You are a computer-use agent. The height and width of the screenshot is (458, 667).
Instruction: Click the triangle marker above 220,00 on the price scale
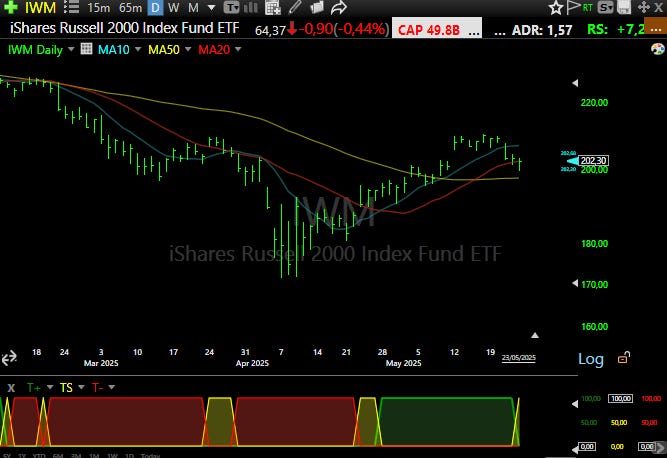tap(575, 83)
